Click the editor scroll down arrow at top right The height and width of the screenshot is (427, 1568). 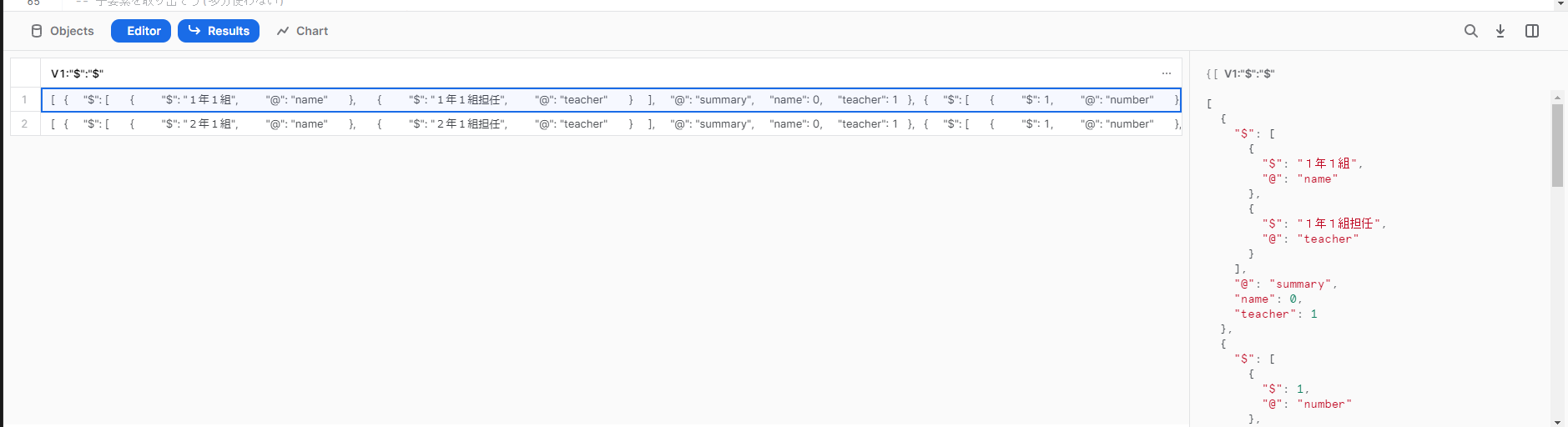coord(1560,4)
